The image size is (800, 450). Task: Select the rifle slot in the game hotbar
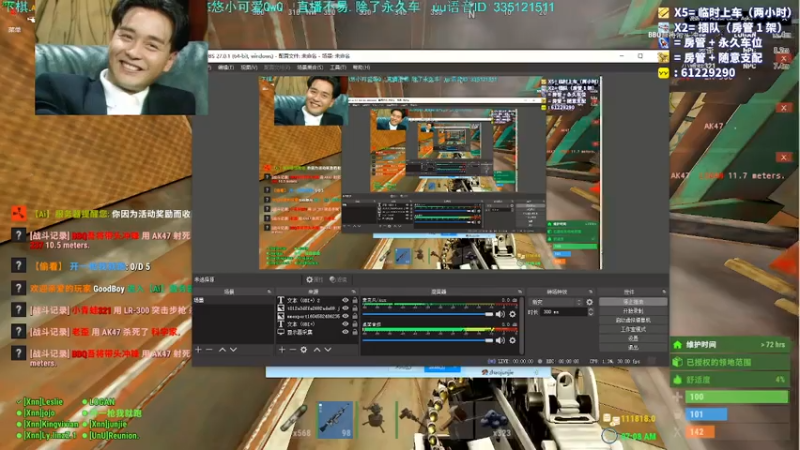tap(335, 420)
